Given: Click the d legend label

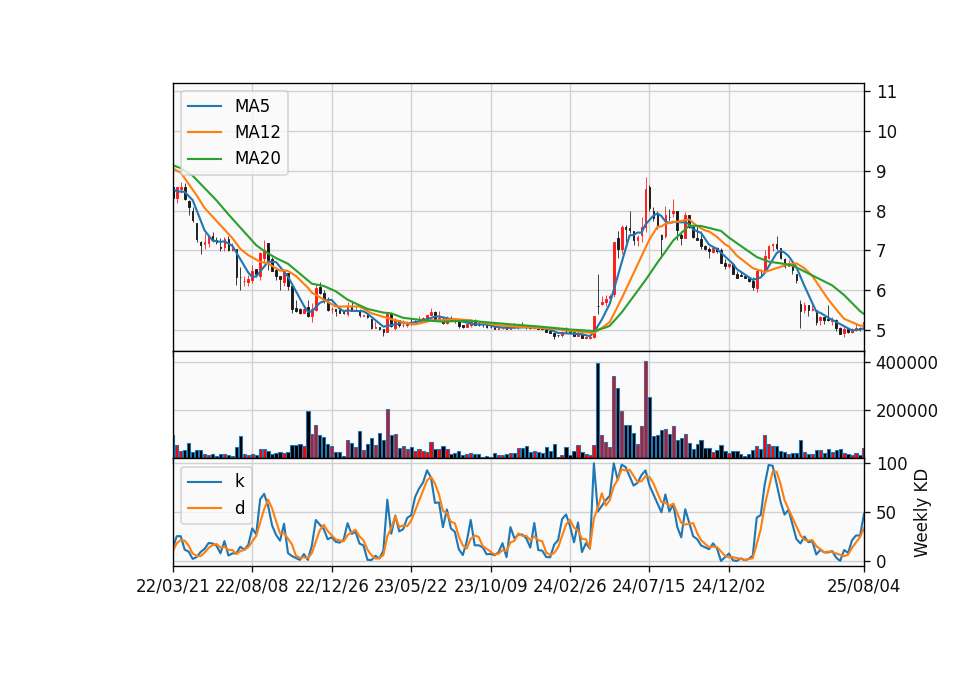Looking at the screenshot, I should pos(239,508).
